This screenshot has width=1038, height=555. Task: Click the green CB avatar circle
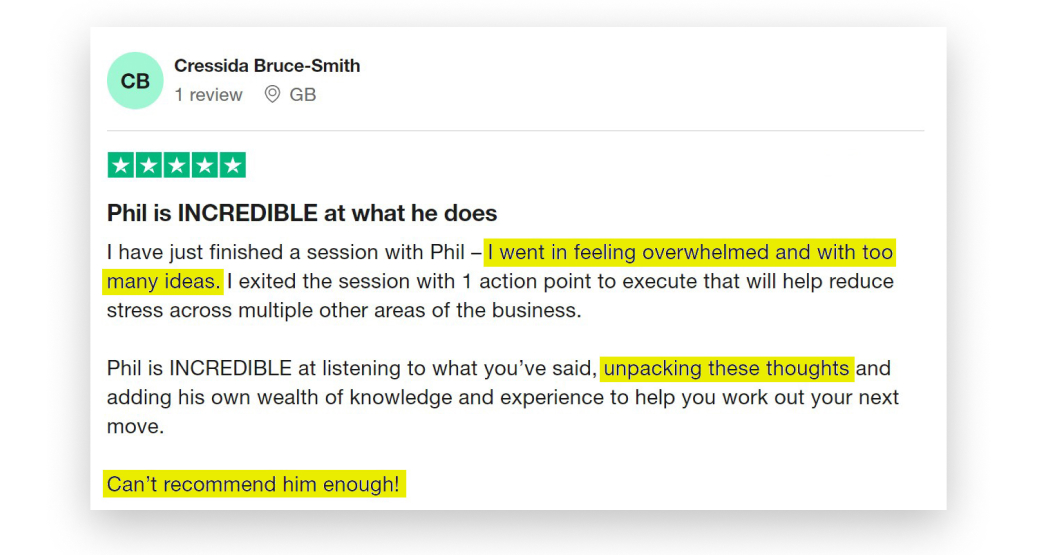pos(135,81)
